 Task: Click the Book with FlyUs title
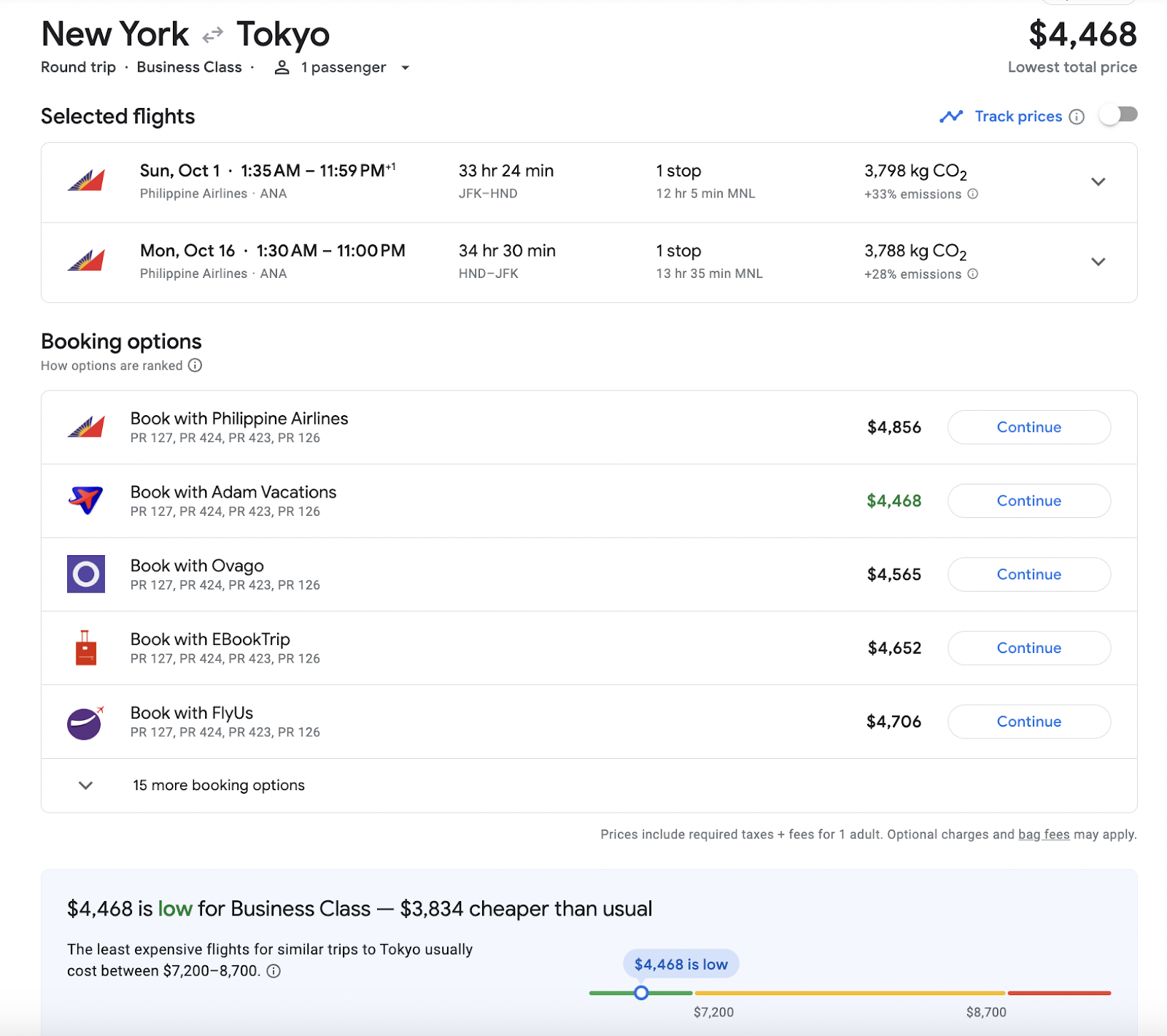coord(192,713)
